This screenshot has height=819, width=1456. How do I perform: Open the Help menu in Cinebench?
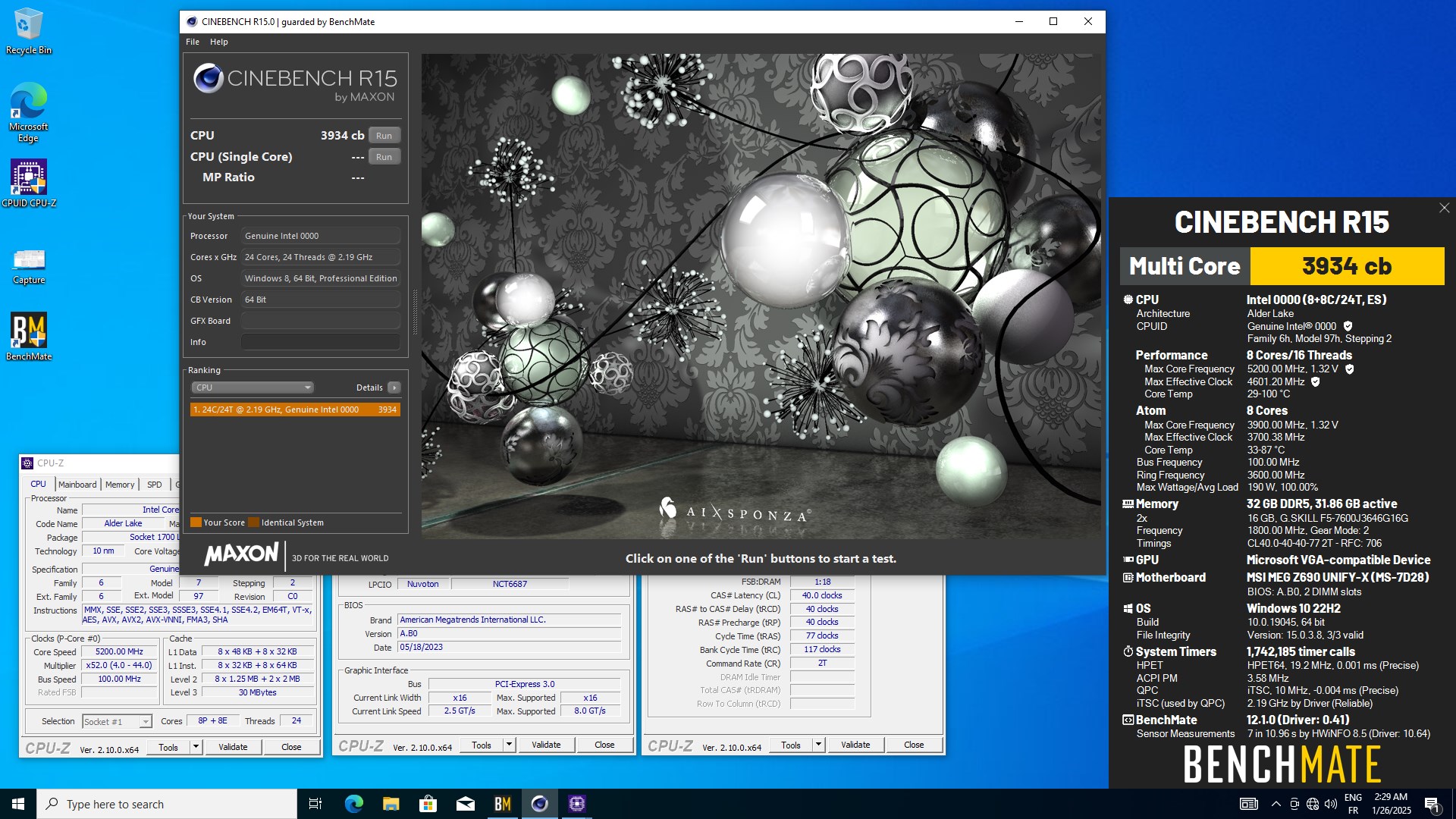click(219, 42)
